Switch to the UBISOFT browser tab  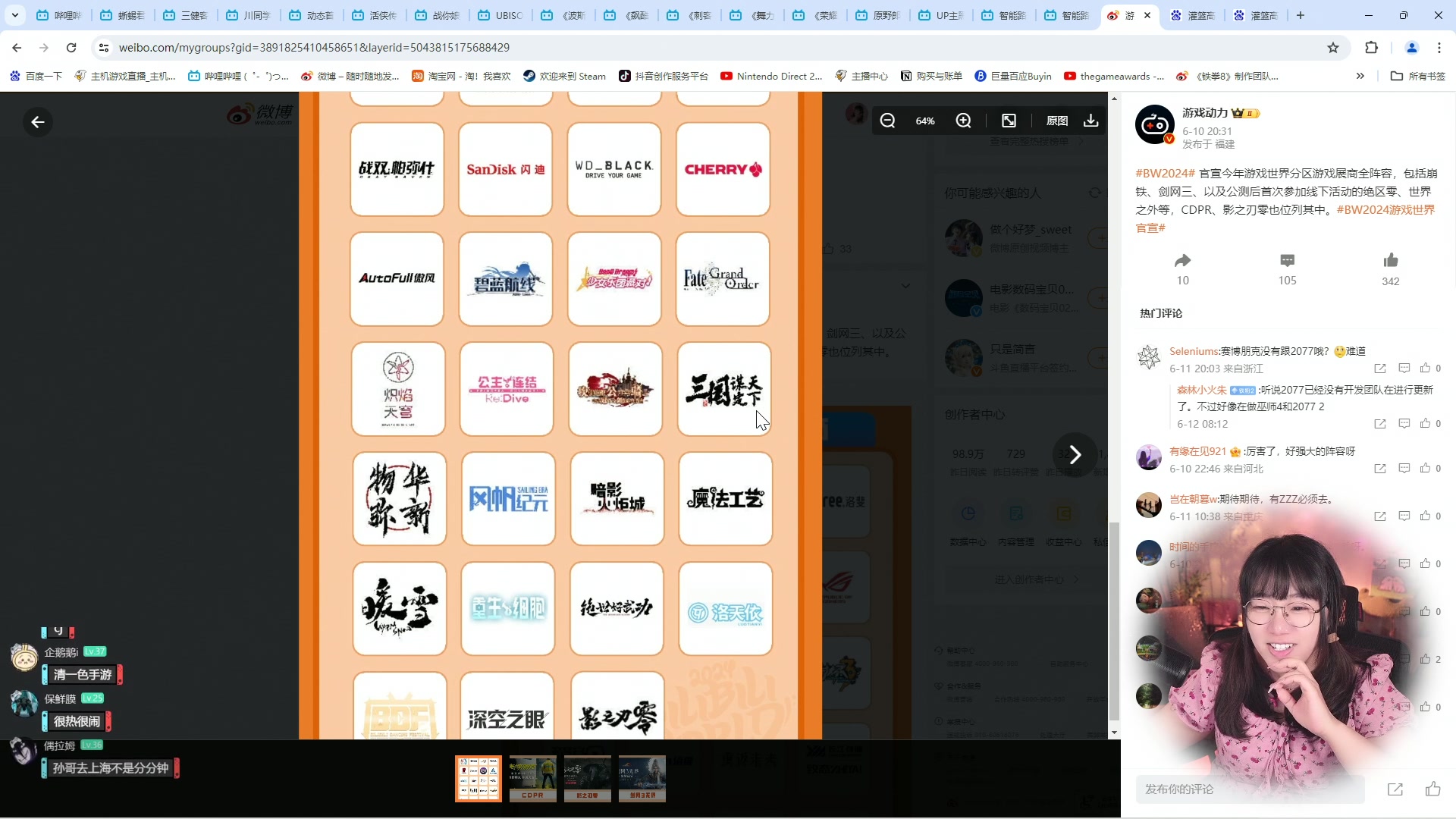tap(500, 15)
